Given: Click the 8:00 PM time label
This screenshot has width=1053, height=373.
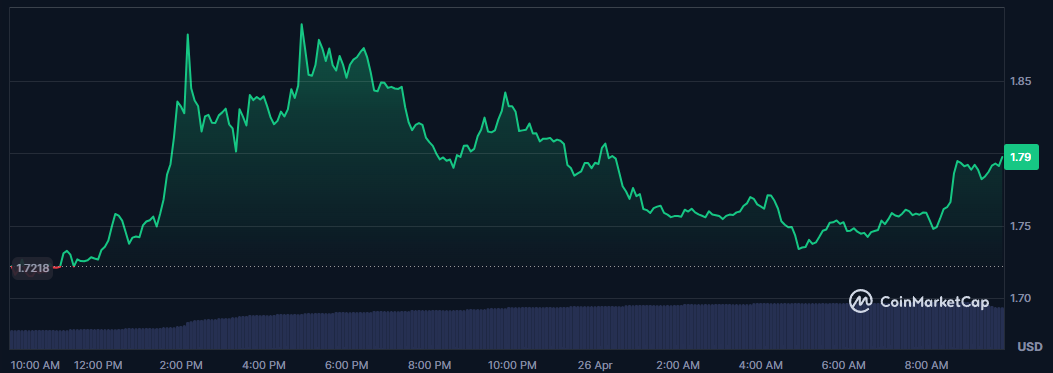Looking at the screenshot, I should point(430,366).
